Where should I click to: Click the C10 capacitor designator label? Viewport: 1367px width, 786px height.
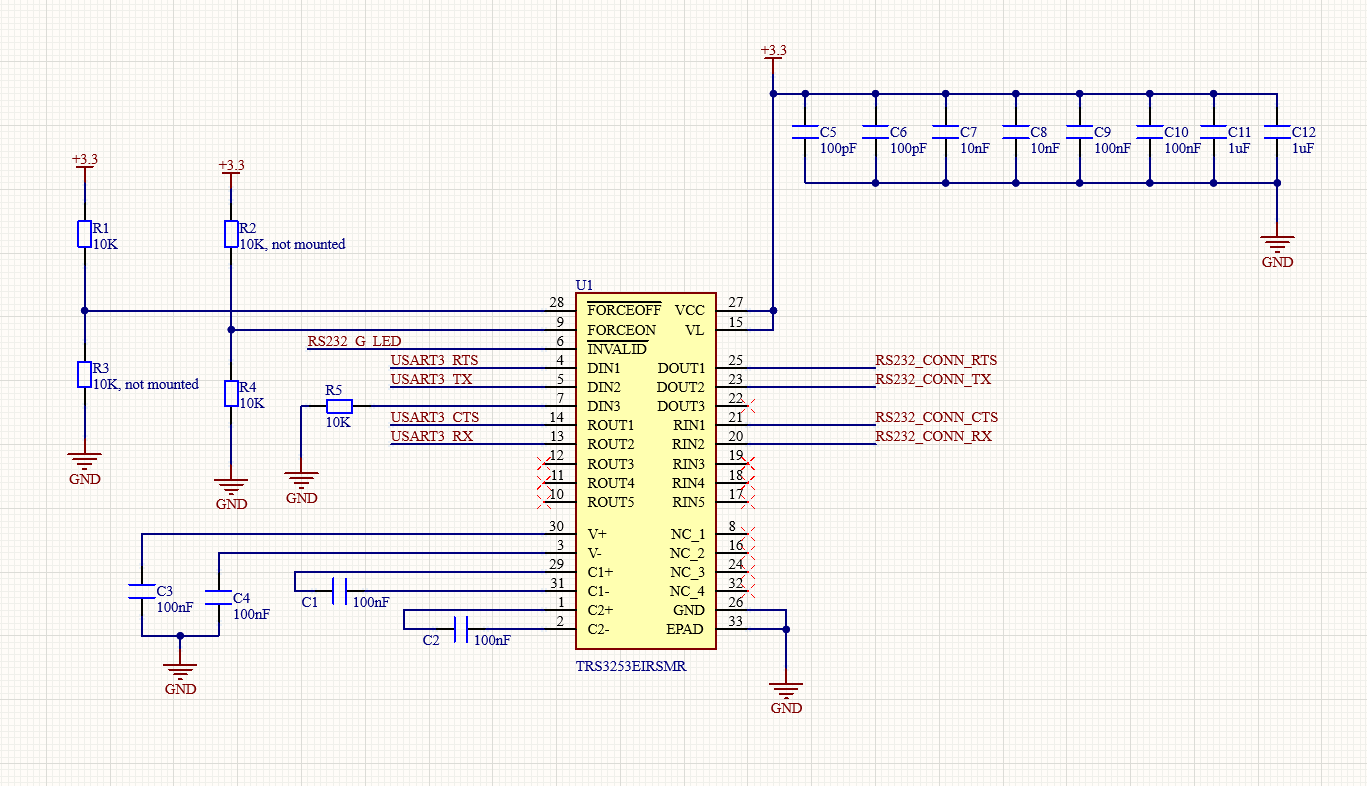[x=1176, y=132]
